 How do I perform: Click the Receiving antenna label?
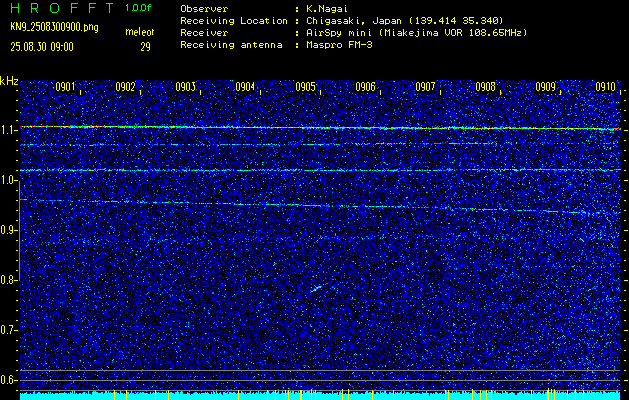(231, 45)
